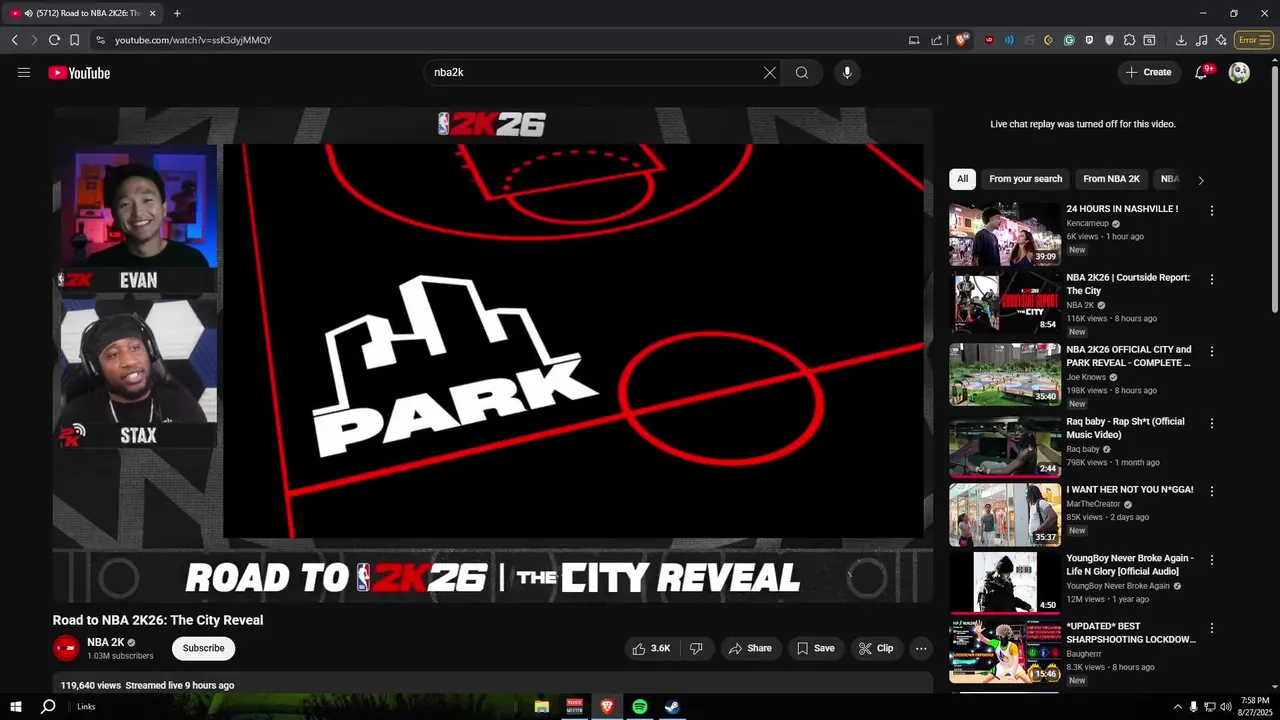Open the browser extensions puzzle icon
The image size is (1280, 720).
click(1129, 40)
